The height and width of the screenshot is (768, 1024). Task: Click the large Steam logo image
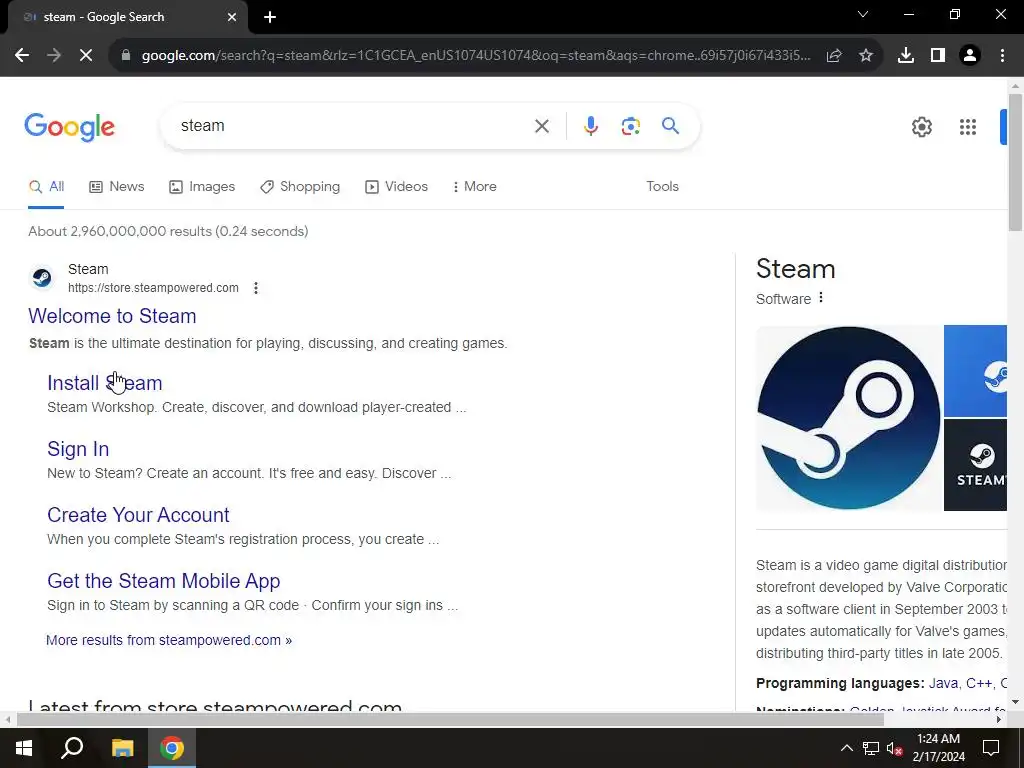click(x=849, y=418)
